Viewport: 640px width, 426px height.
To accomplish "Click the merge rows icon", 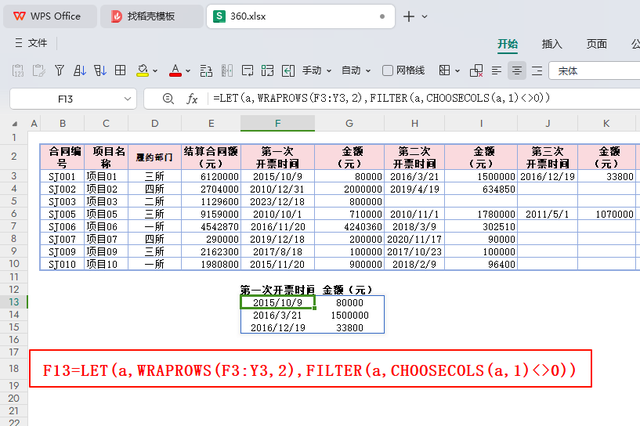I will click(x=206, y=71).
